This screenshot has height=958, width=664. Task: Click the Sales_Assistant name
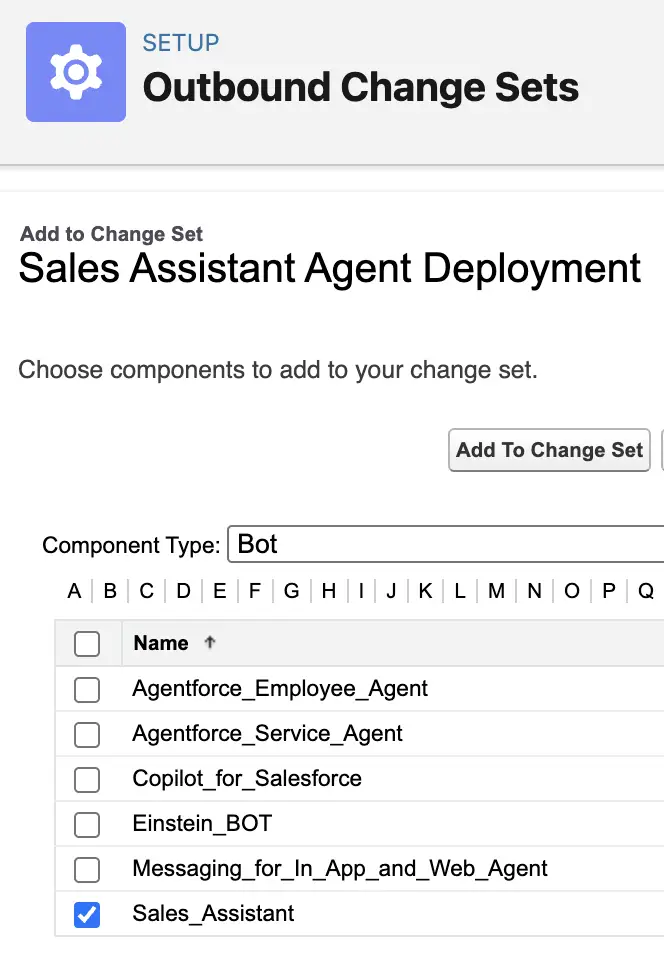tap(213, 913)
